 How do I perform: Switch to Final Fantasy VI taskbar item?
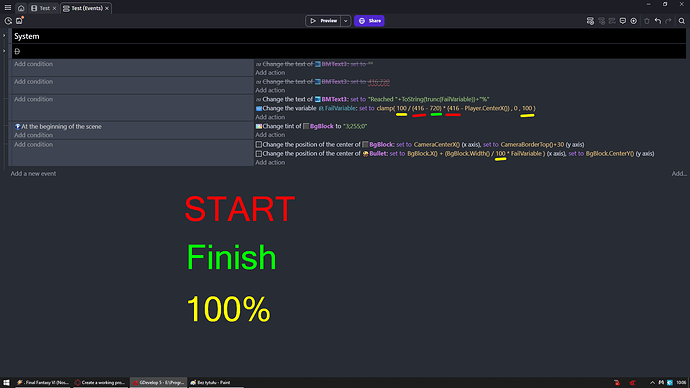tap(43, 383)
